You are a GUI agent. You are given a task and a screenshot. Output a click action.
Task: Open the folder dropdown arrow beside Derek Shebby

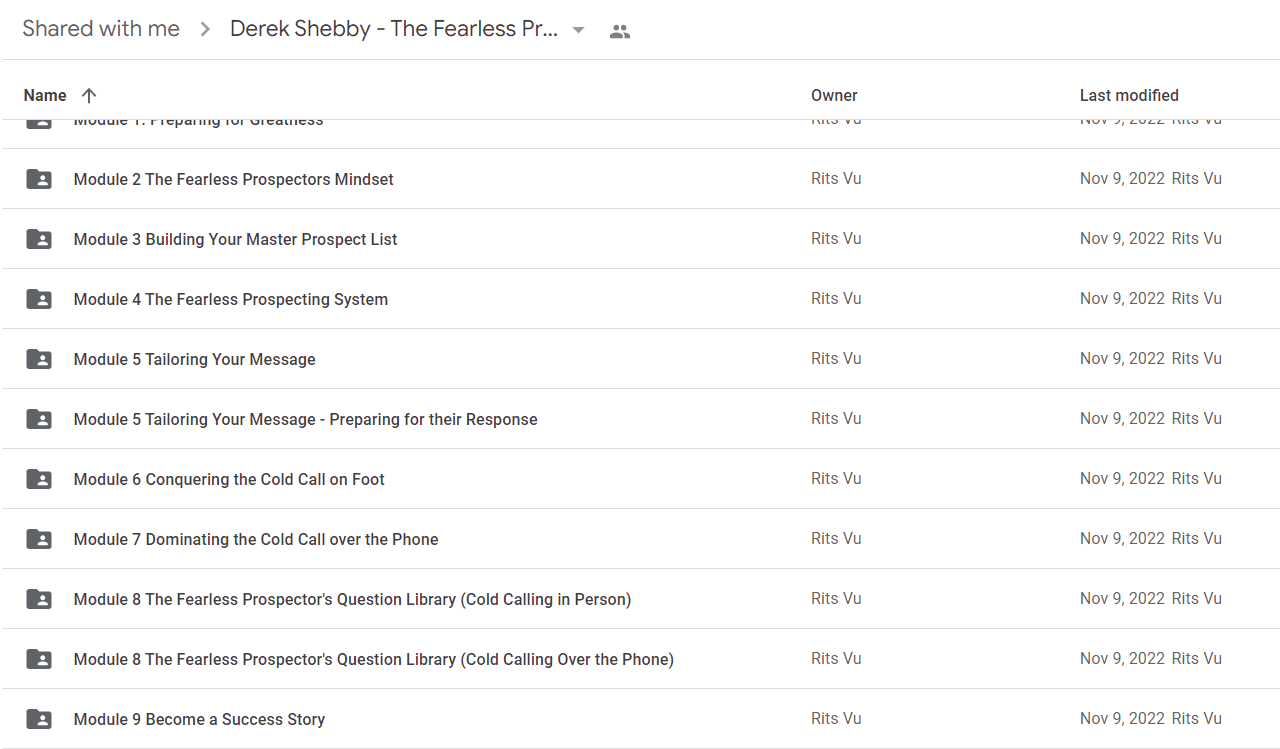pyautogui.click(x=578, y=31)
